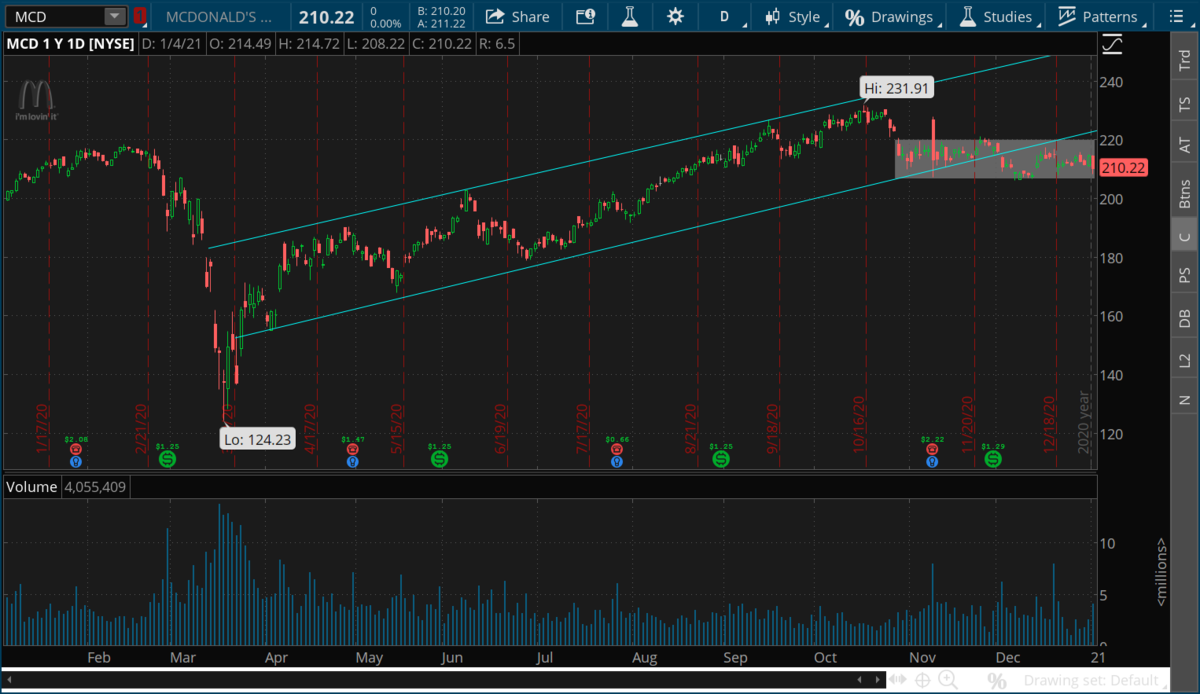Open the Patterns dropdown
This screenshot has height=694, width=1200.
pos(1101,16)
